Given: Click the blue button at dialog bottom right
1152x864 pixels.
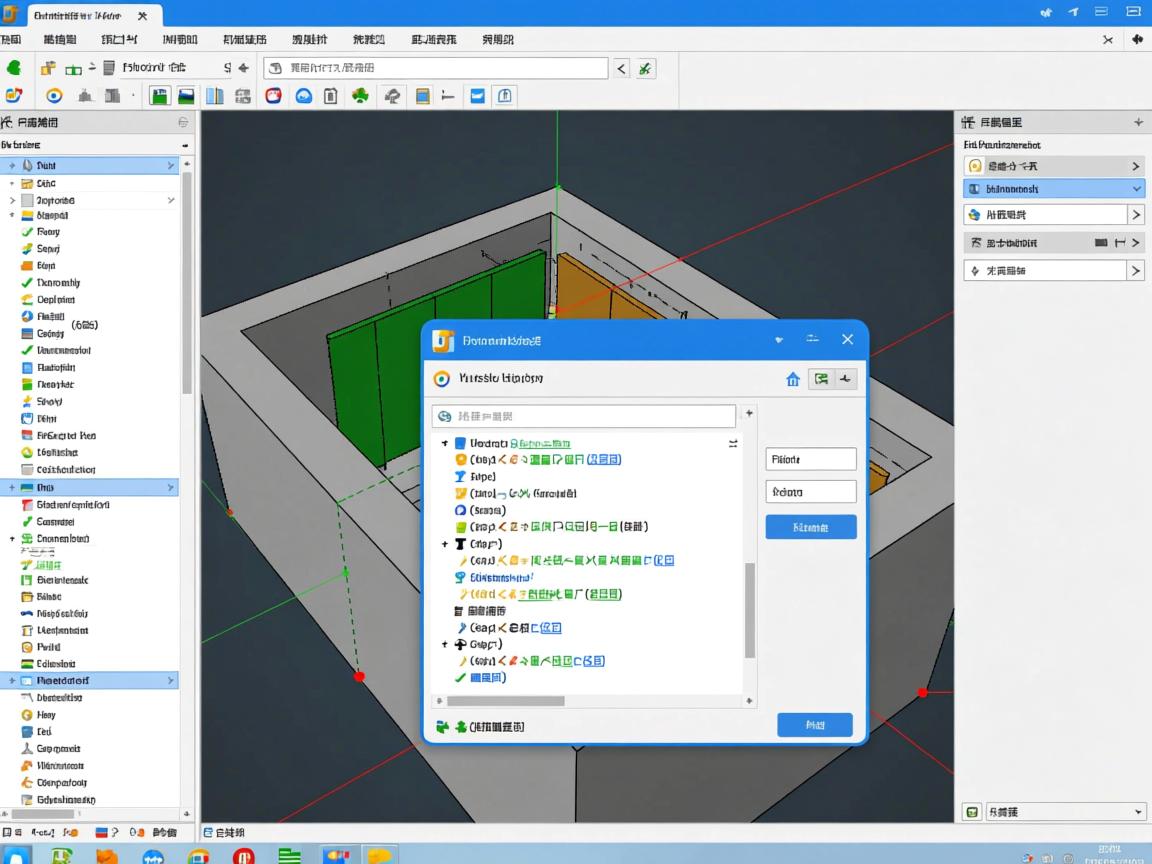Looking at the screenshot, I should click(814, 725).
